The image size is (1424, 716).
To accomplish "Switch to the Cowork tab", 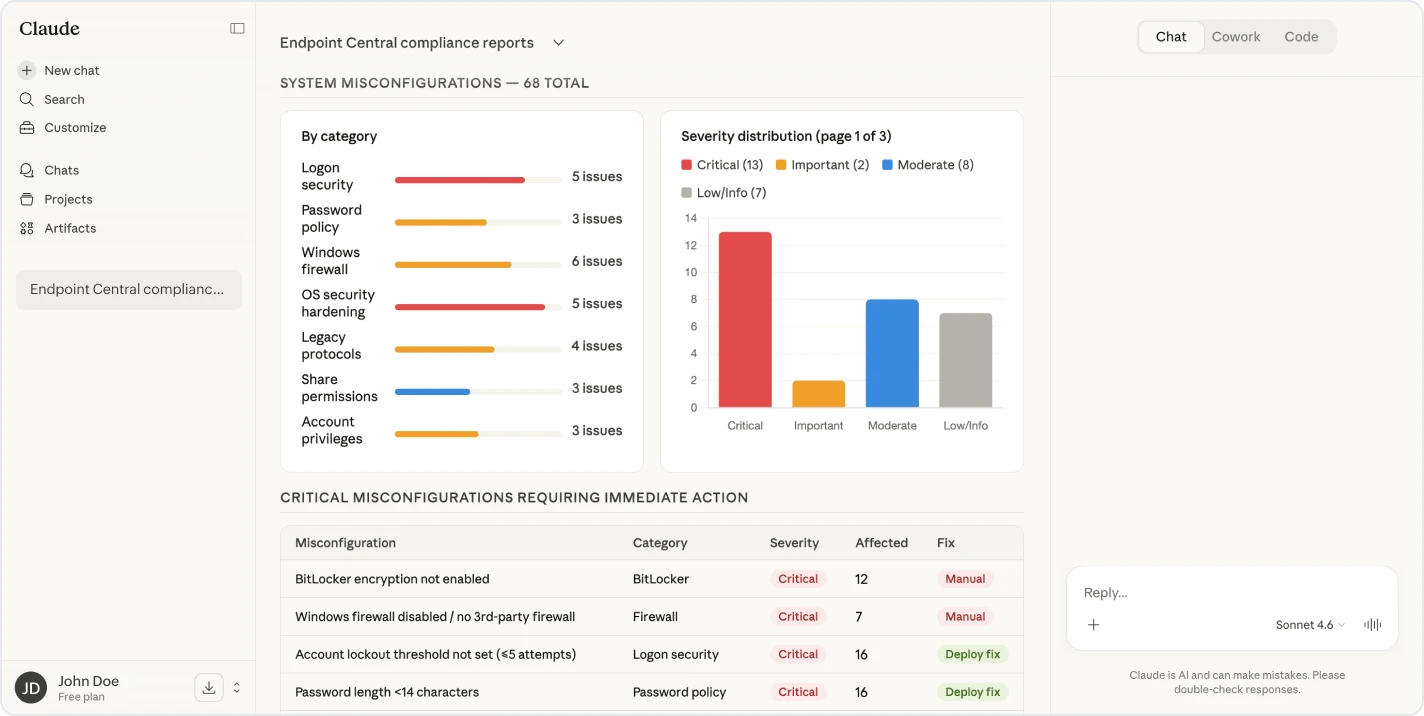I will click(x=1236, y=37).
